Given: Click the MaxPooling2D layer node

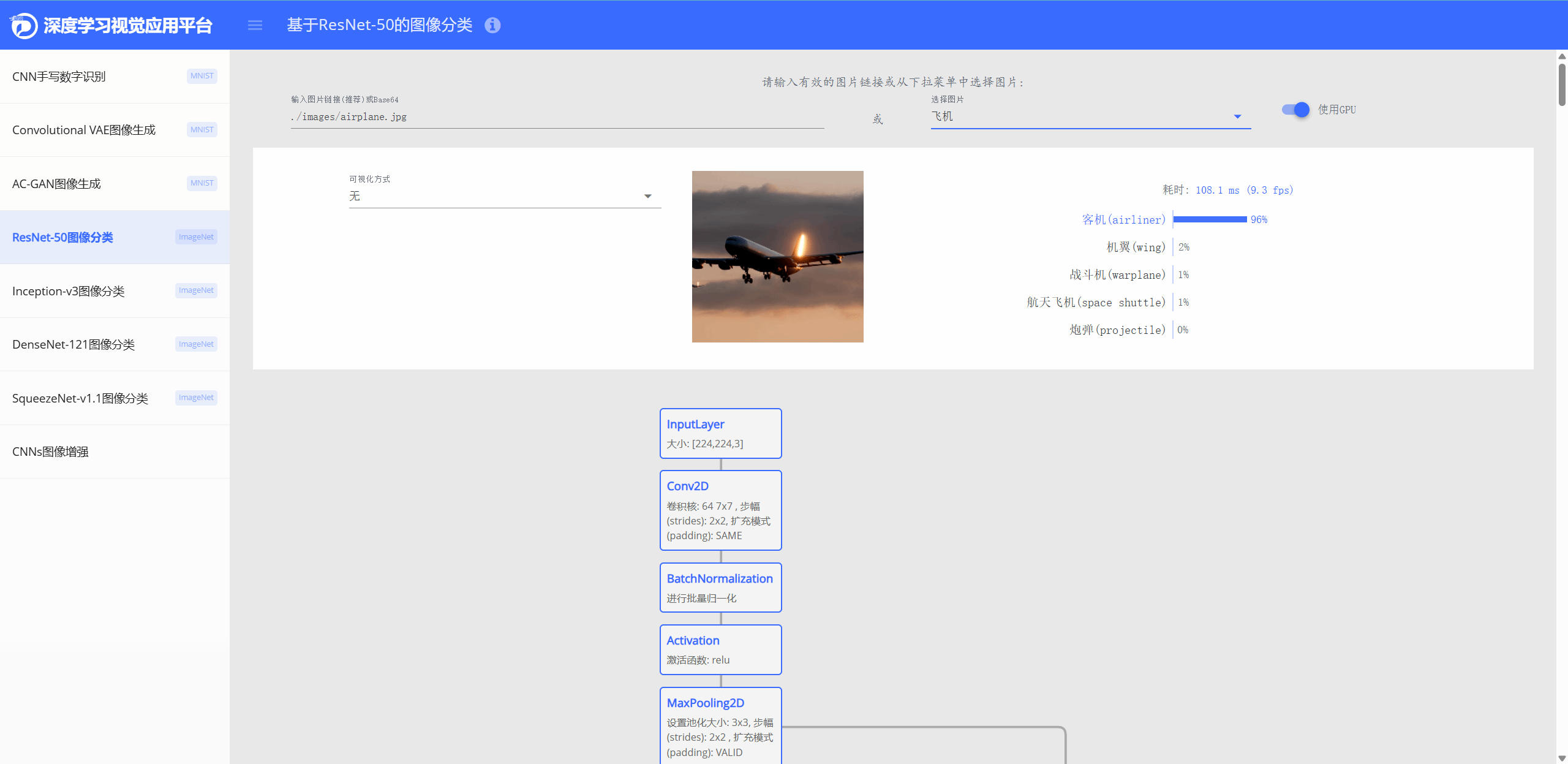Looking at the screenshot, I should point(721,726).
